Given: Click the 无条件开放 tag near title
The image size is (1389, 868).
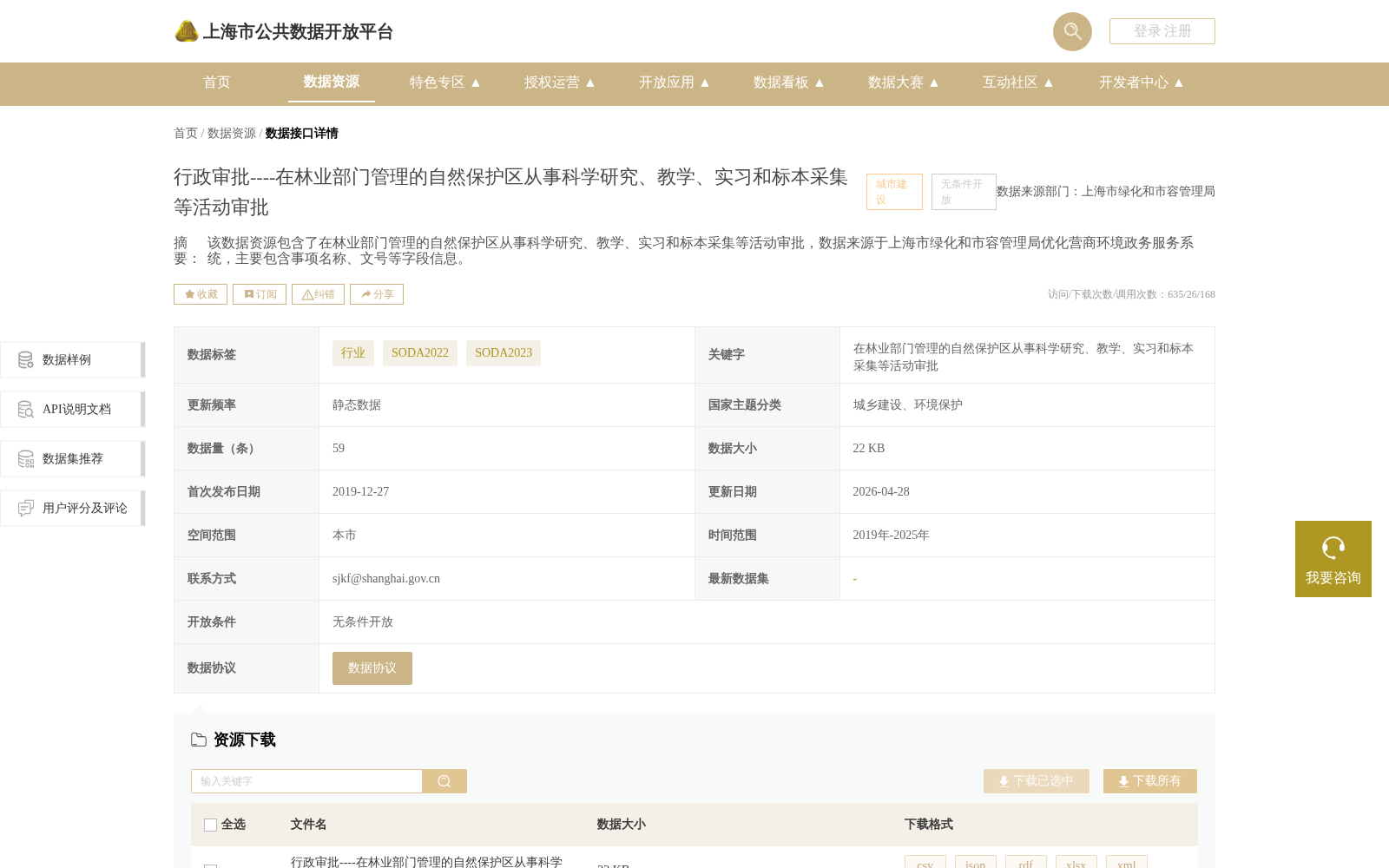Looking at the screenshot, I should pos(964,192).
